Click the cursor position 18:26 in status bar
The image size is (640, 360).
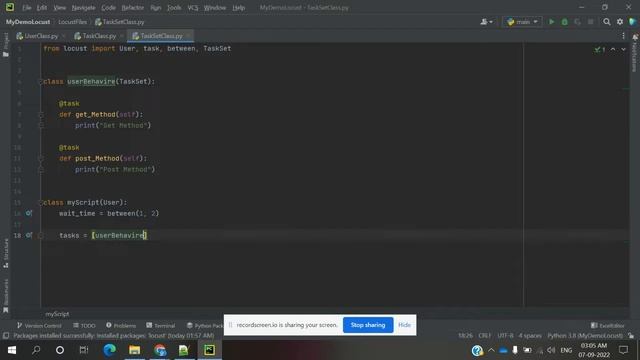point(465,336)
